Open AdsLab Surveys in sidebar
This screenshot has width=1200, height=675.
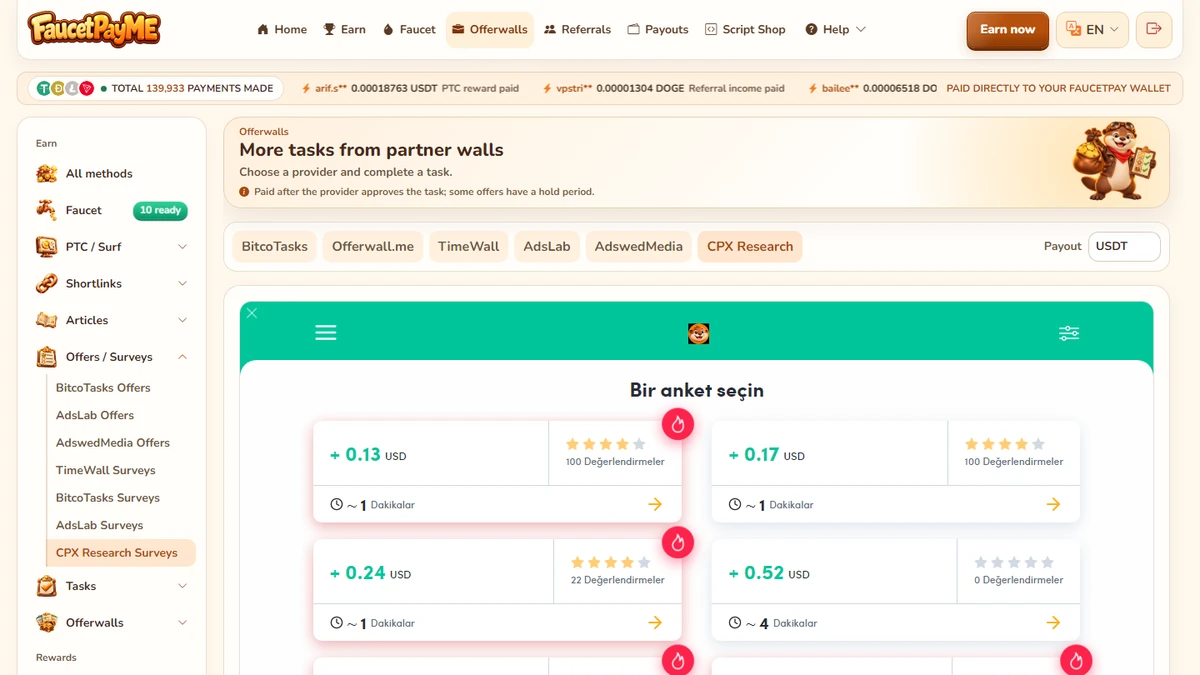tap(100, 525)
